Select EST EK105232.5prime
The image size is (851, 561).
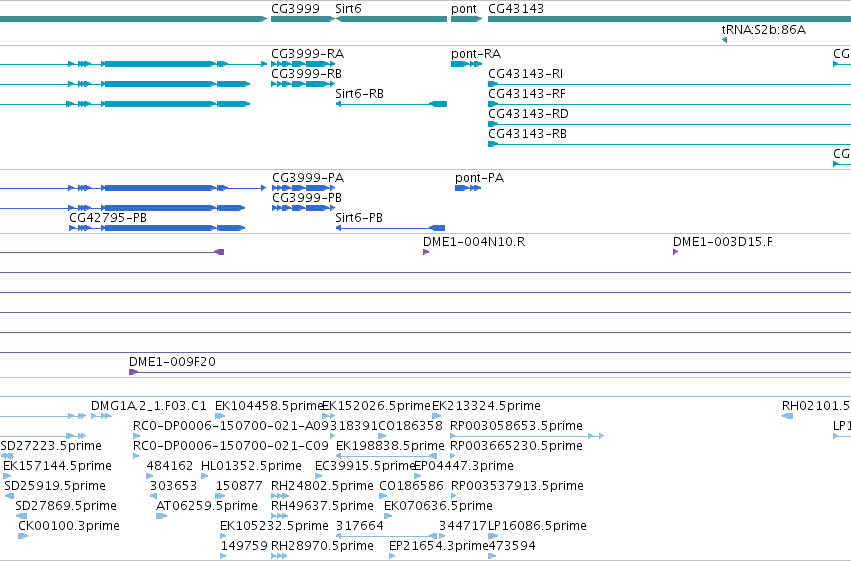274,526
